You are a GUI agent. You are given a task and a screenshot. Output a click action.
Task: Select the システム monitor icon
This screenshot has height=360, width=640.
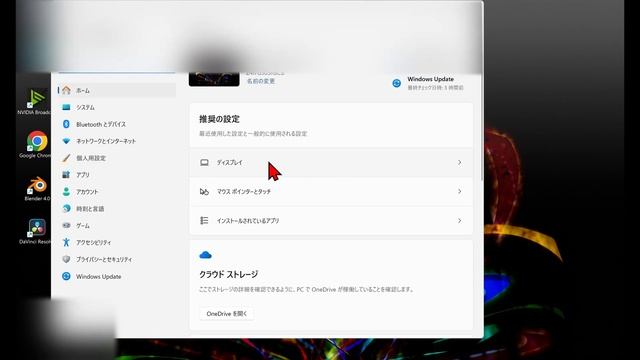pos(66,107)
